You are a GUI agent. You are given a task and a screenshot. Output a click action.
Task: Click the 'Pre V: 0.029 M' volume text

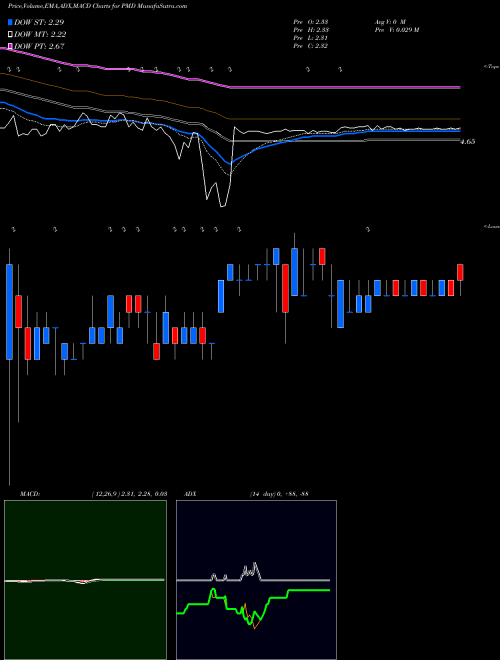click(x=396, y=30)
